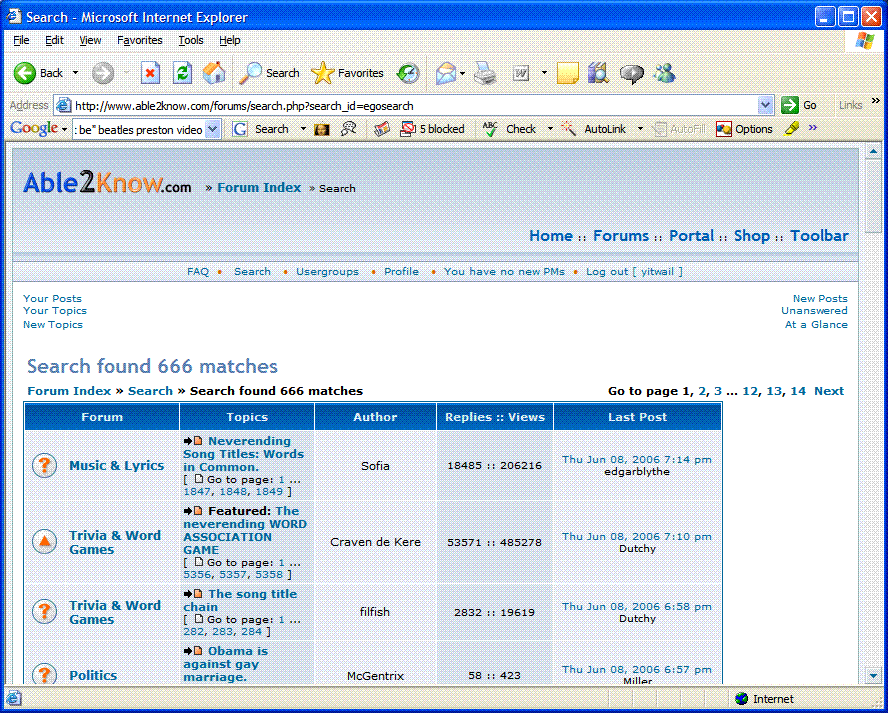
Task: Click the Google toolbar logo
Action: tap(34, 129)
